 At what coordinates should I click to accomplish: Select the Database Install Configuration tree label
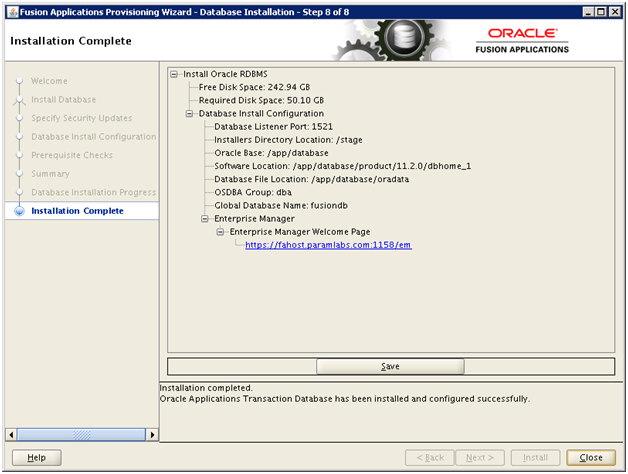pyautogui.click(x=262, y=114)
